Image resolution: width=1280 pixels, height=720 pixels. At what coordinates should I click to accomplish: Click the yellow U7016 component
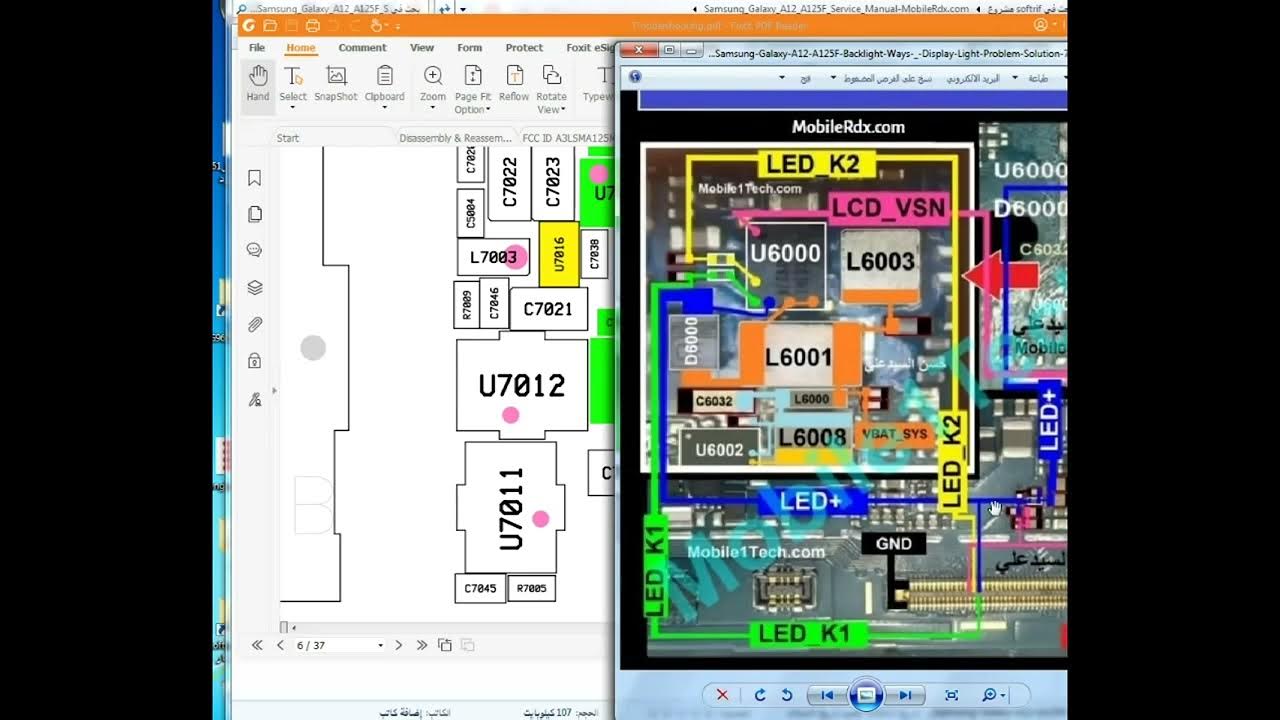558,254
